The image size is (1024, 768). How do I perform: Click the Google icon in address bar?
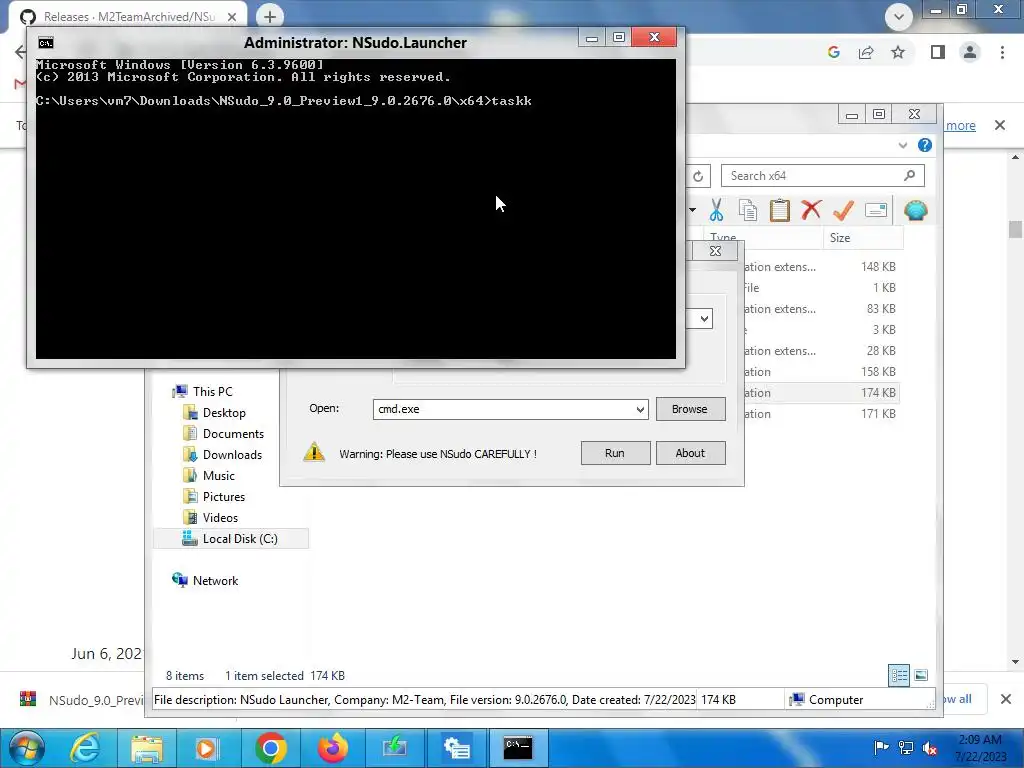pos(833,52)
